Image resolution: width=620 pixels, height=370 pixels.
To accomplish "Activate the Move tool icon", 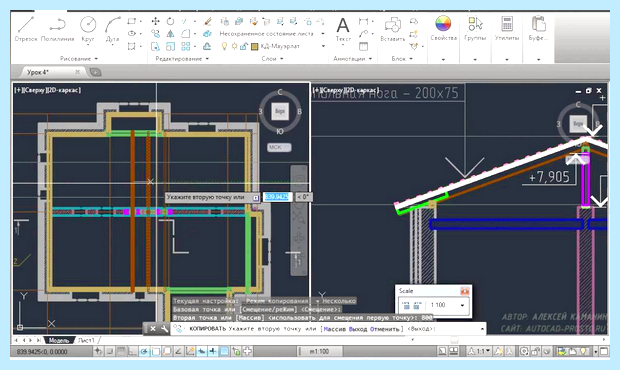I will tap(155, 21).
